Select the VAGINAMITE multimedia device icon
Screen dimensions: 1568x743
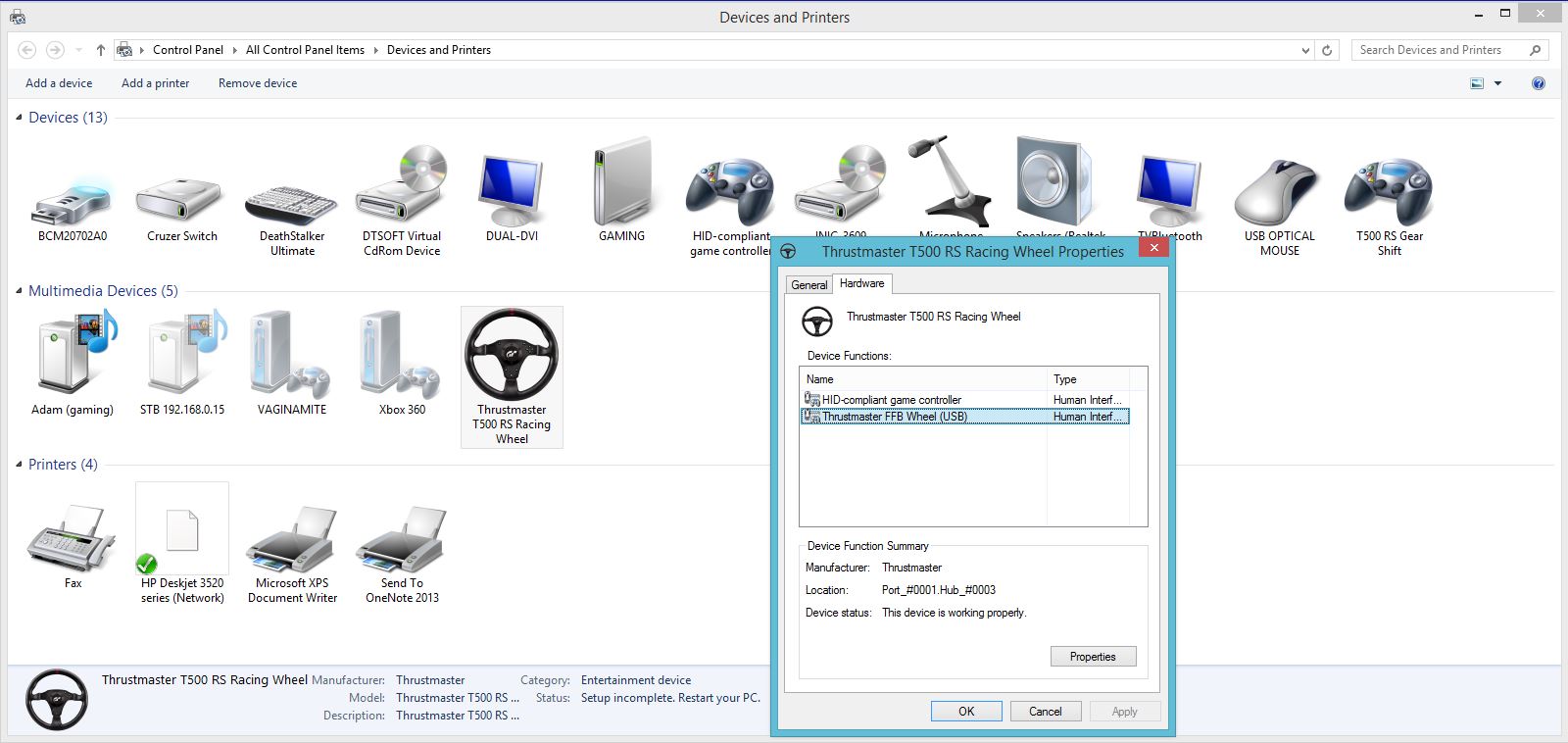click(292, 355)
